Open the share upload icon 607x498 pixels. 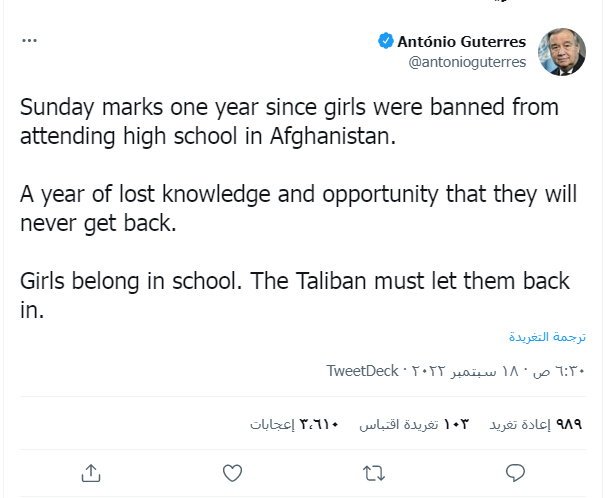[90, 471]
